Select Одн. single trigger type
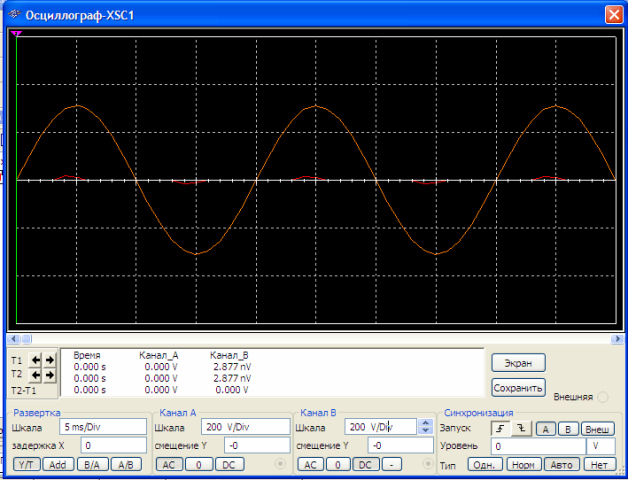The width and height of the screenshot is (628, 480). coord(485,465)
